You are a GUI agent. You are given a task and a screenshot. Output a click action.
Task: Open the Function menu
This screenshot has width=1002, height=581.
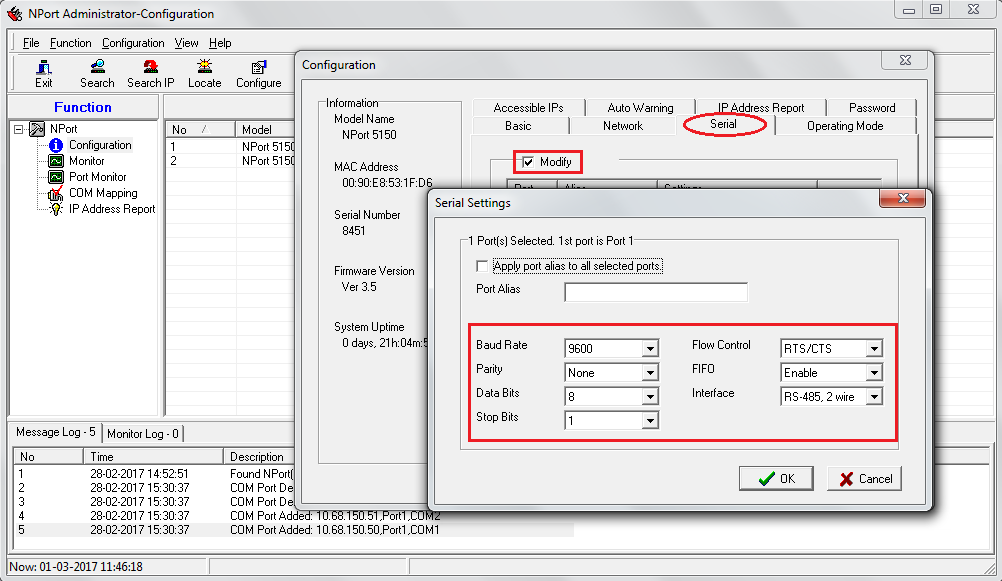point(70,43)
